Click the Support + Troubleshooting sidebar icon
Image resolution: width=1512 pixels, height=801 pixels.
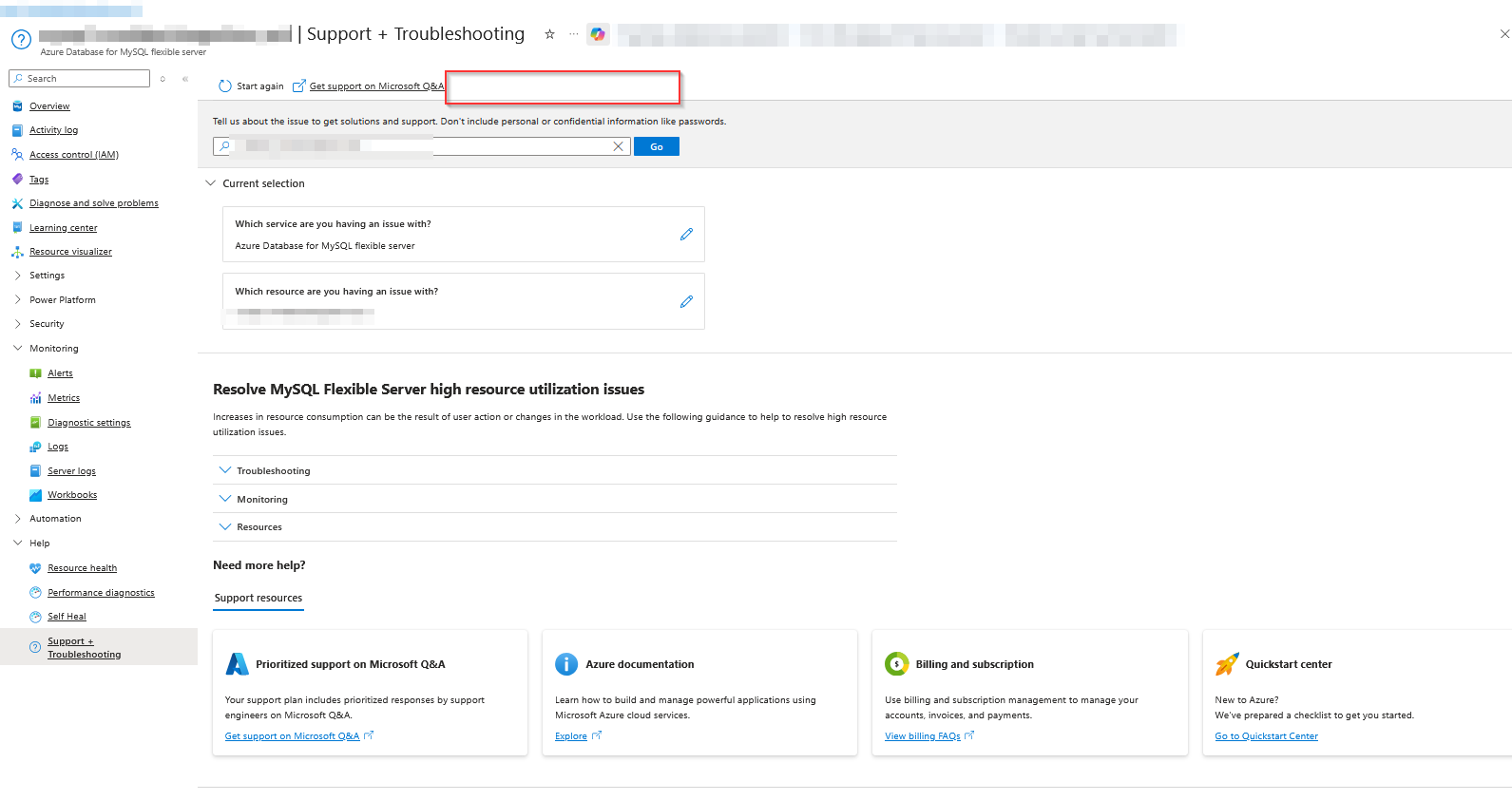(35, 647)
